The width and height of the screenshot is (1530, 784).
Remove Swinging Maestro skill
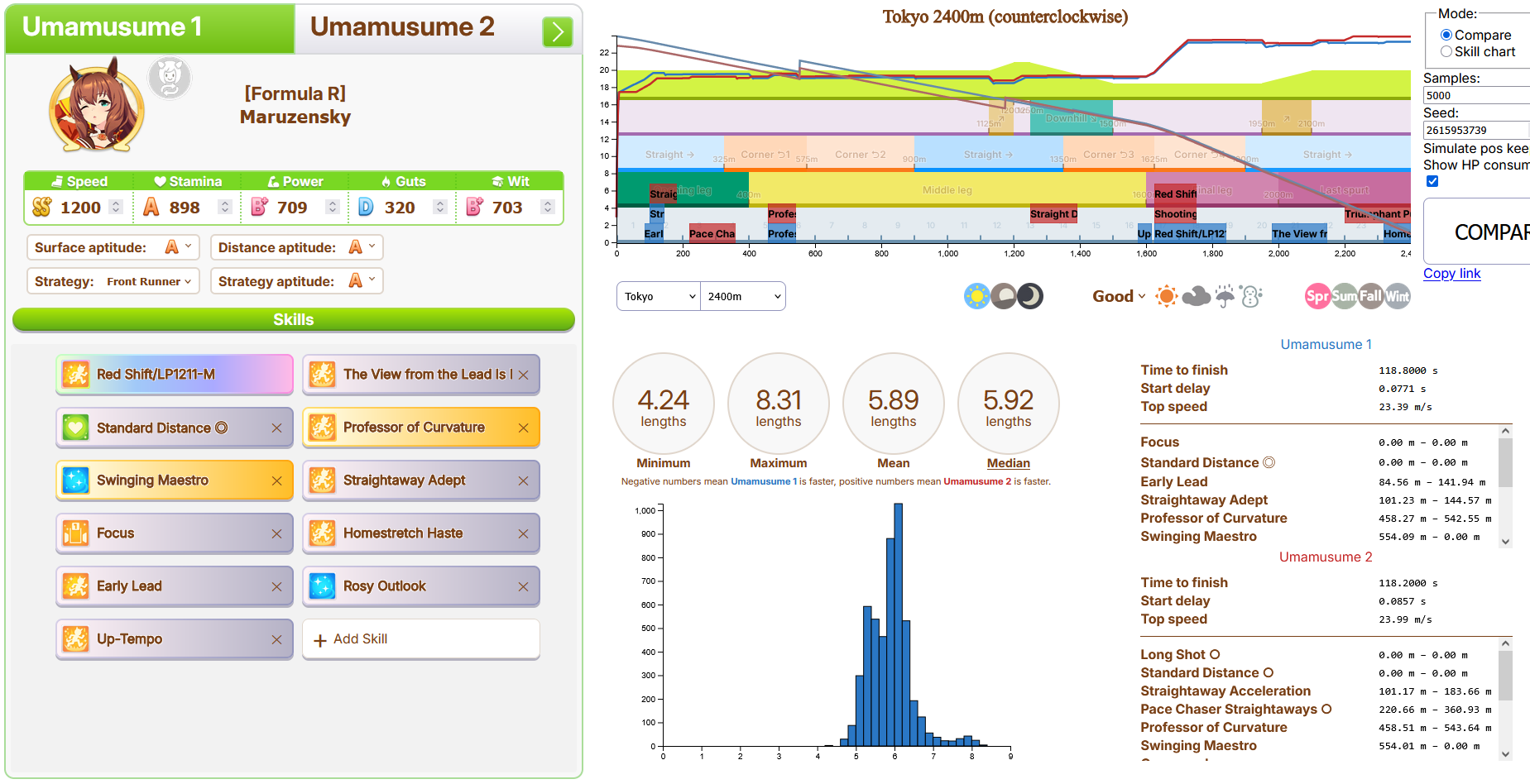[x=277, y=480]
